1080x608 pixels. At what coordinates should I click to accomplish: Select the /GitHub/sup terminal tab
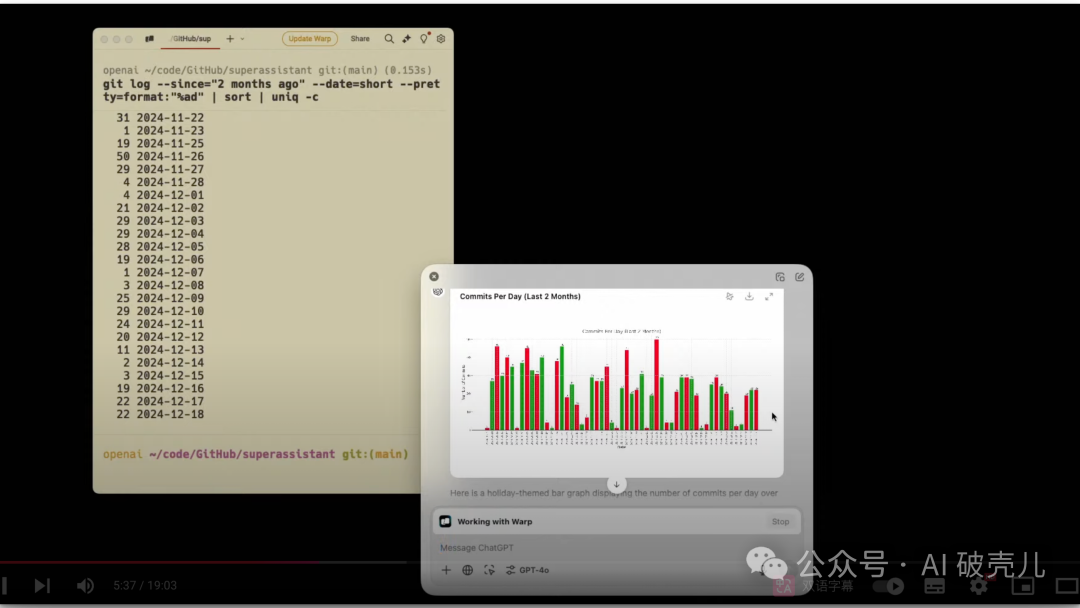[190, 39]
